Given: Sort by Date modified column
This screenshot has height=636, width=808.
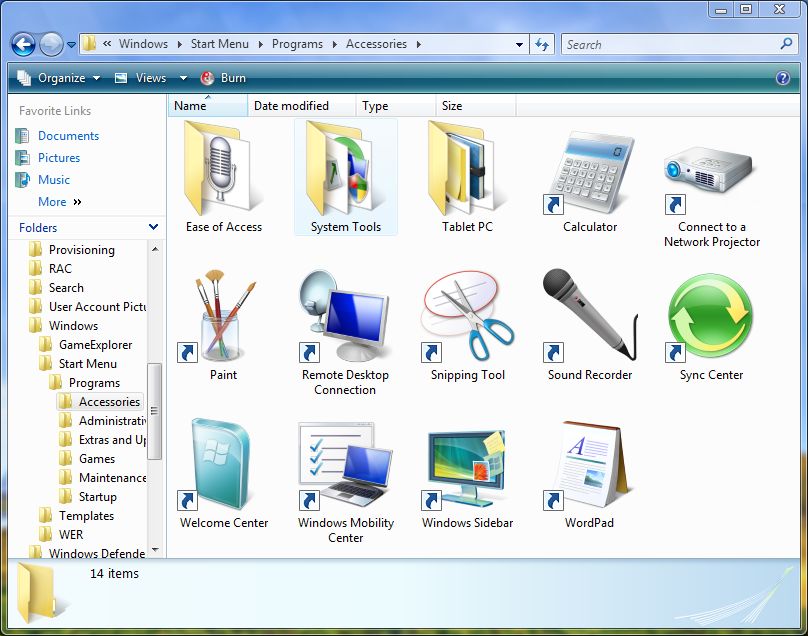Looking at the screenshot, I should pyautogui.click(x=301, y=106).
